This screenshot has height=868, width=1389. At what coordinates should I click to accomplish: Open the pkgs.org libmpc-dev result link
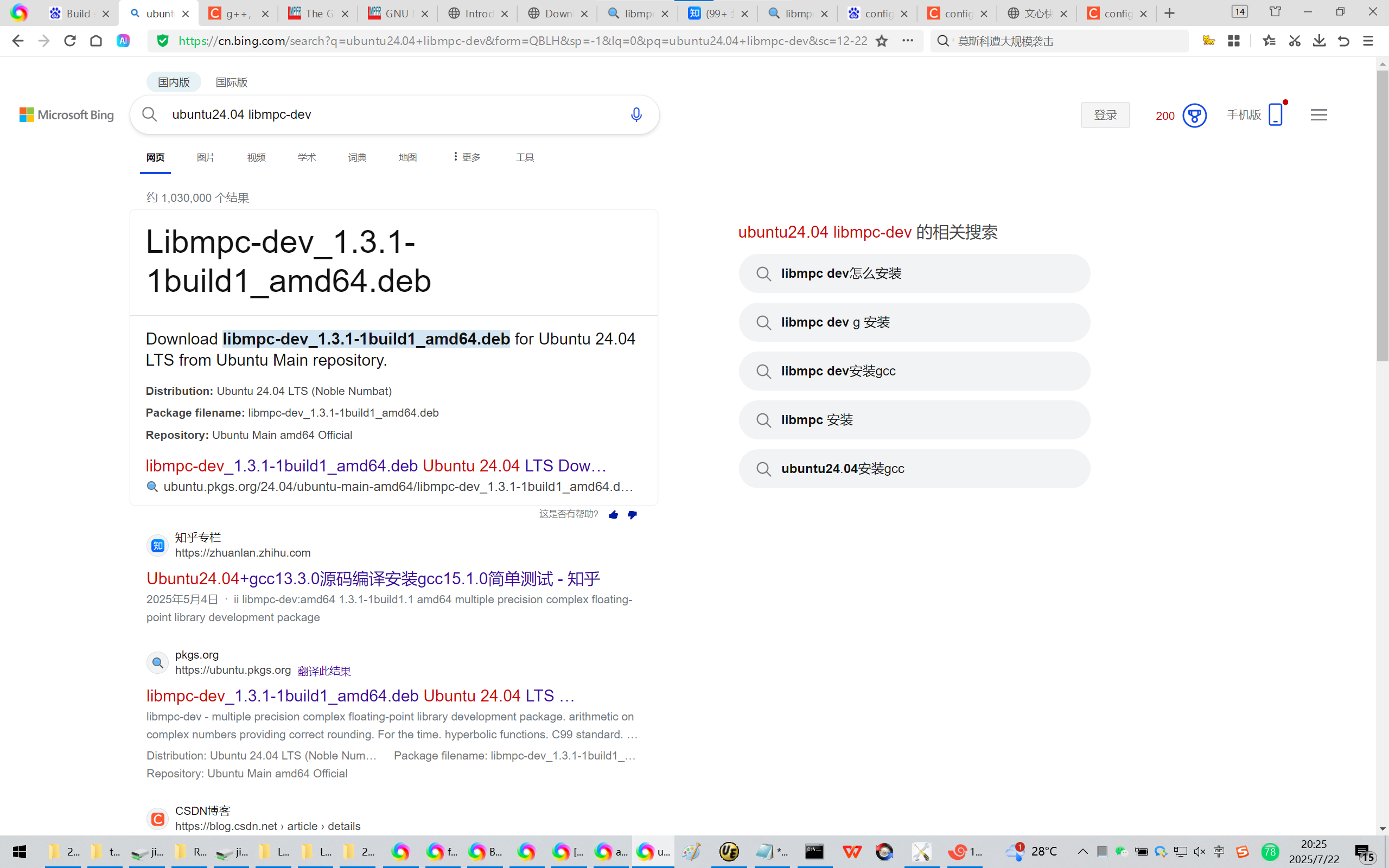click(x=360, y=696)
